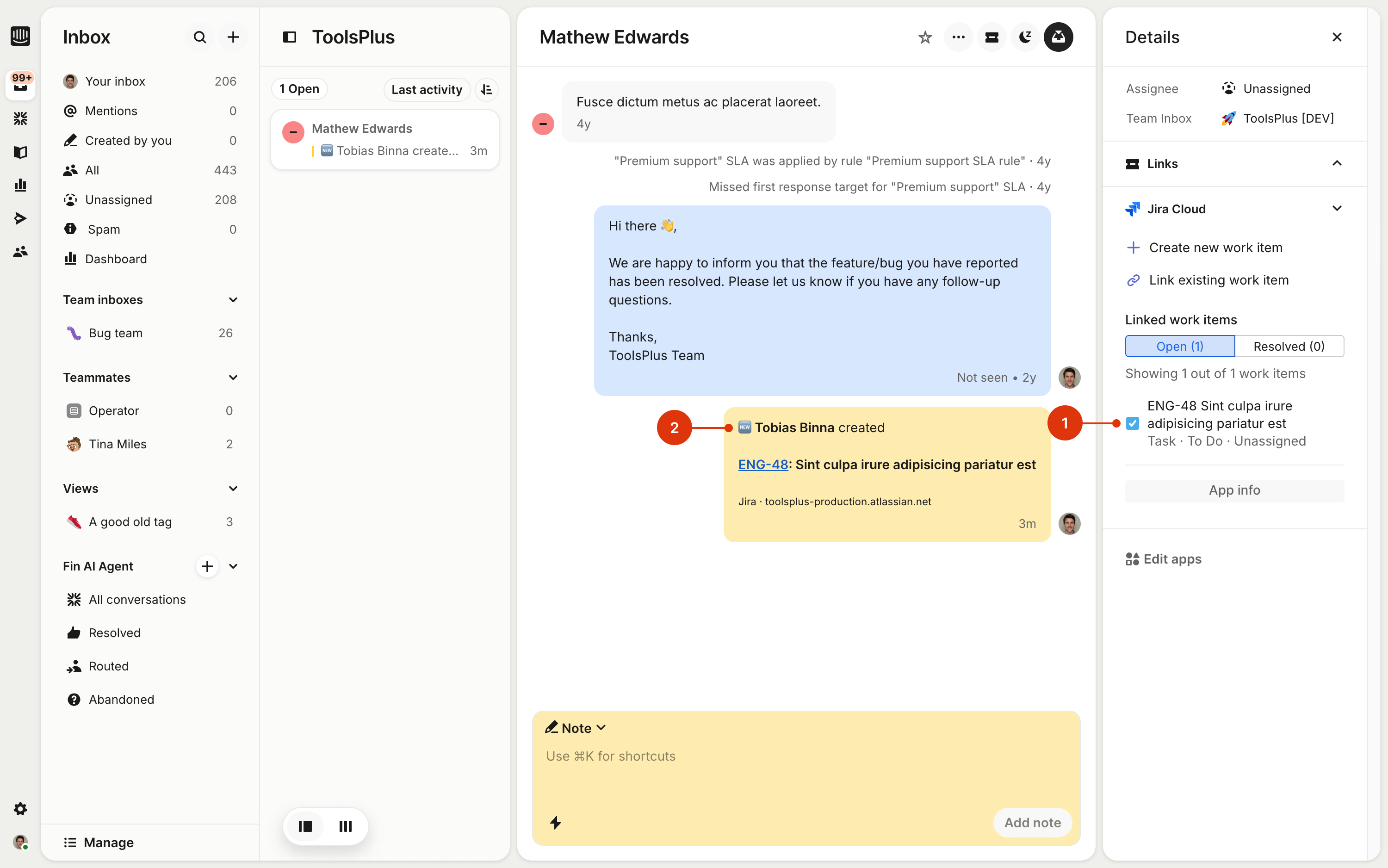Click the Fin AI Agent plus button
Viewport: 1388px width, 868px height.
coord(207,566)
